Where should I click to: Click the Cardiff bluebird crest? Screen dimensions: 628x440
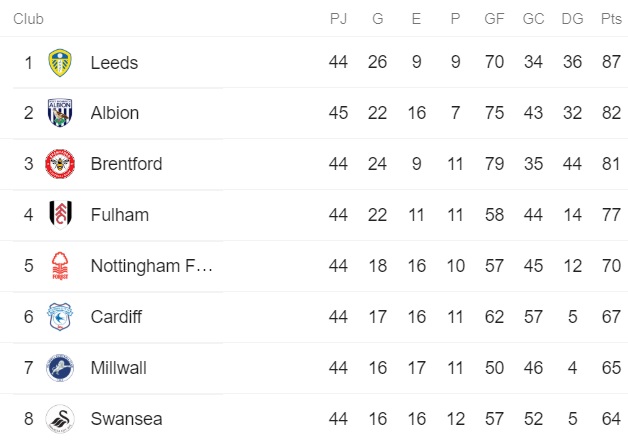coord(60,317)
